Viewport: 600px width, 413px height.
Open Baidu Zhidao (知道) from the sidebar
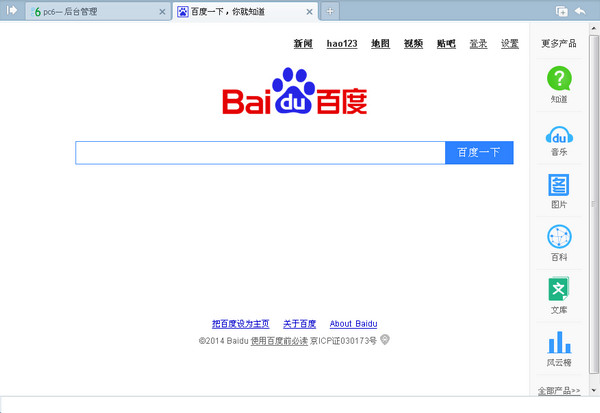click(559, 80)
